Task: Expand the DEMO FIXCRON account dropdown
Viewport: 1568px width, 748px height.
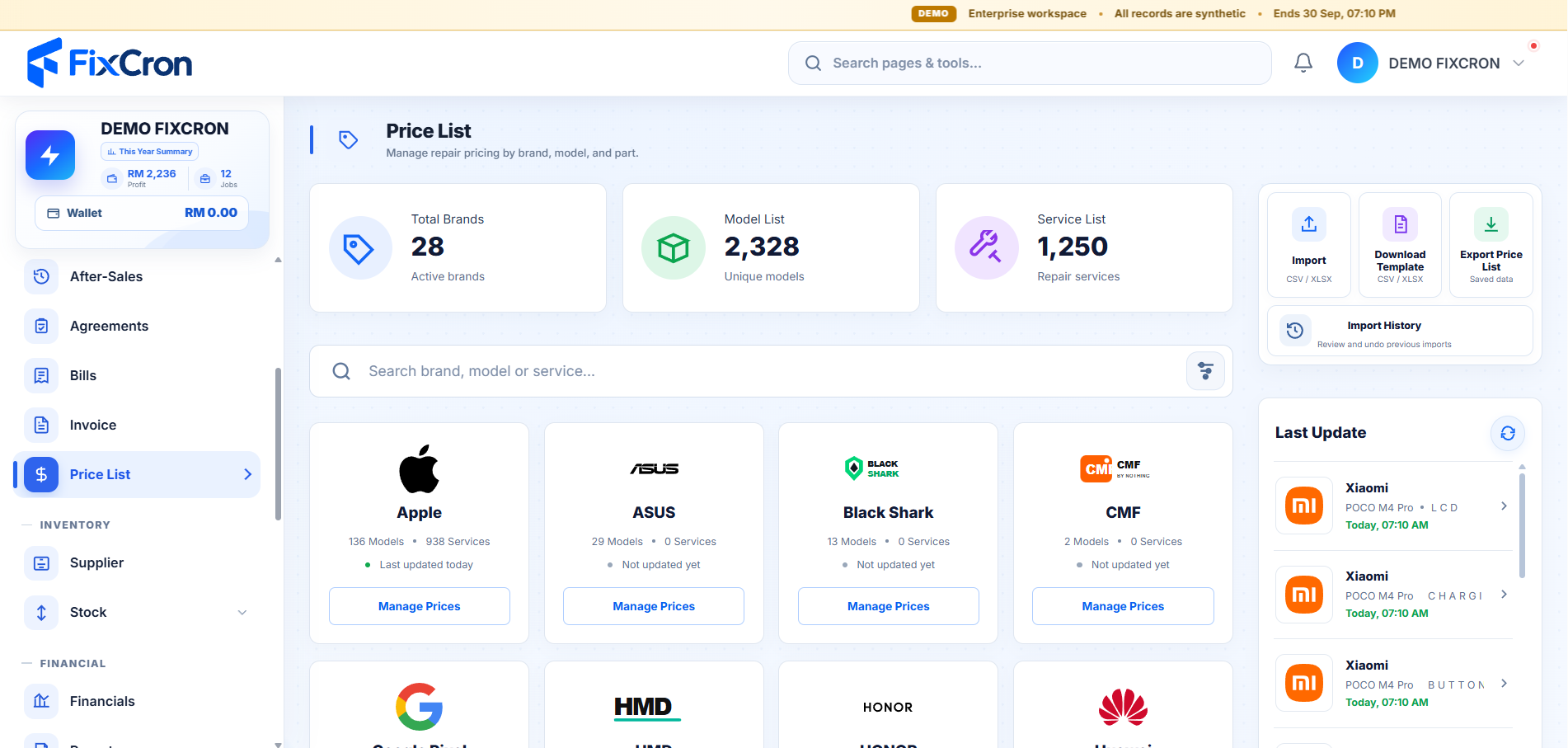Action: click(x=1519, y=64)
